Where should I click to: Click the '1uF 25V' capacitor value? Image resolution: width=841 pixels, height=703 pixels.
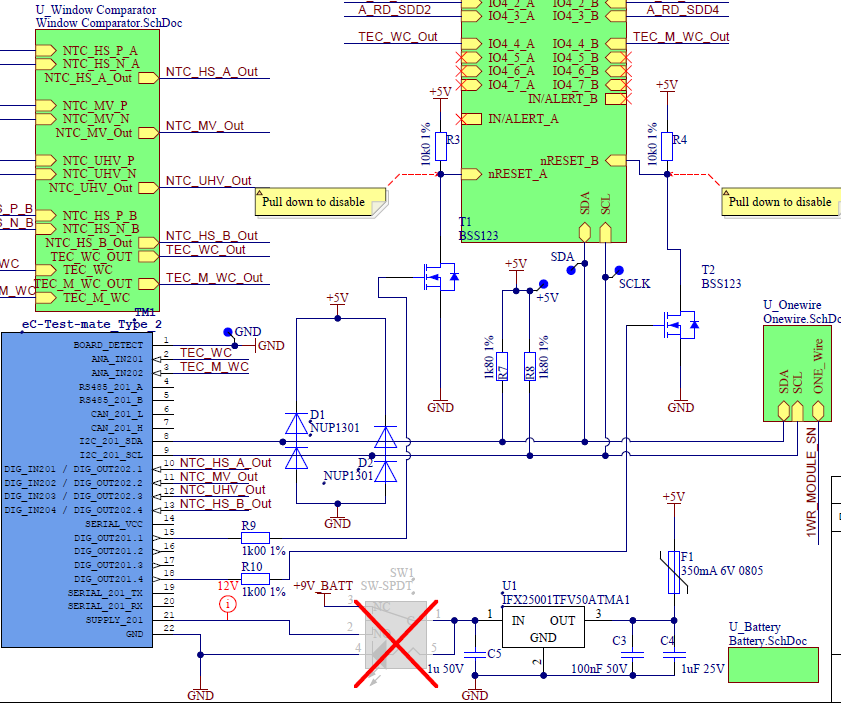click(703, 669)
